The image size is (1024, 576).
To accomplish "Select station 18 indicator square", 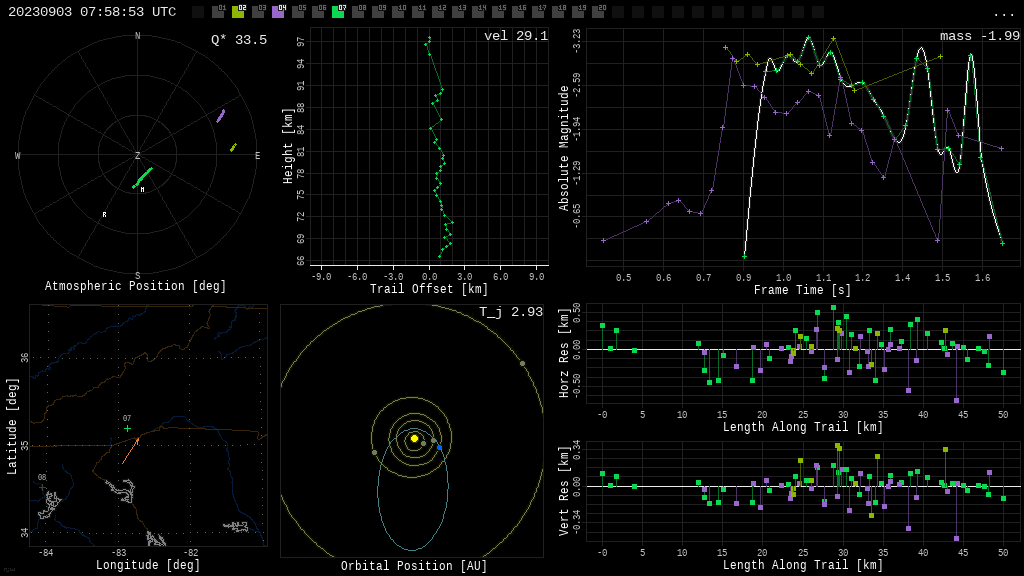I will (558, 11).
